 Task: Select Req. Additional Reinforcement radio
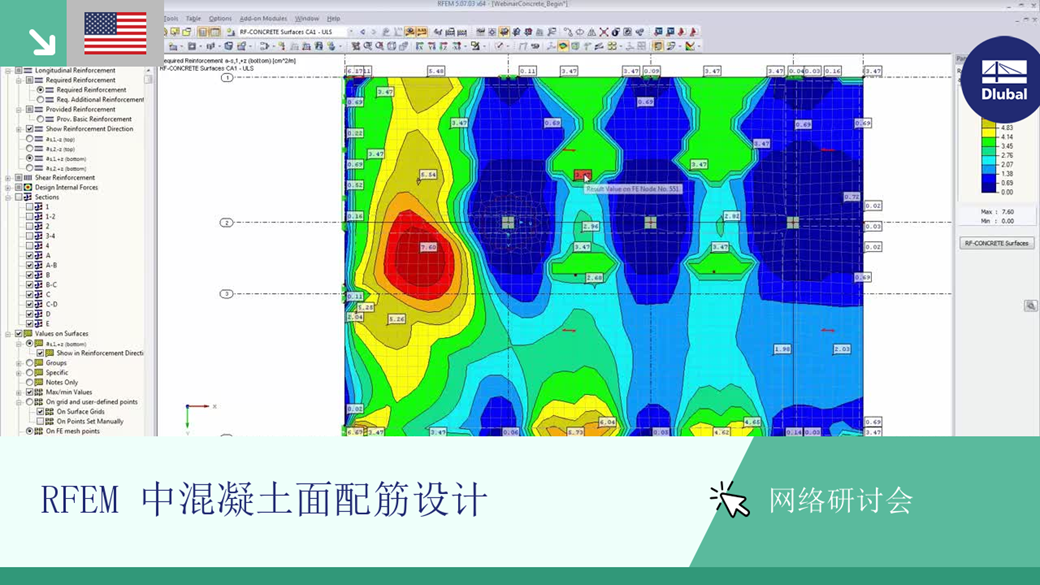(x=40, y=99)
